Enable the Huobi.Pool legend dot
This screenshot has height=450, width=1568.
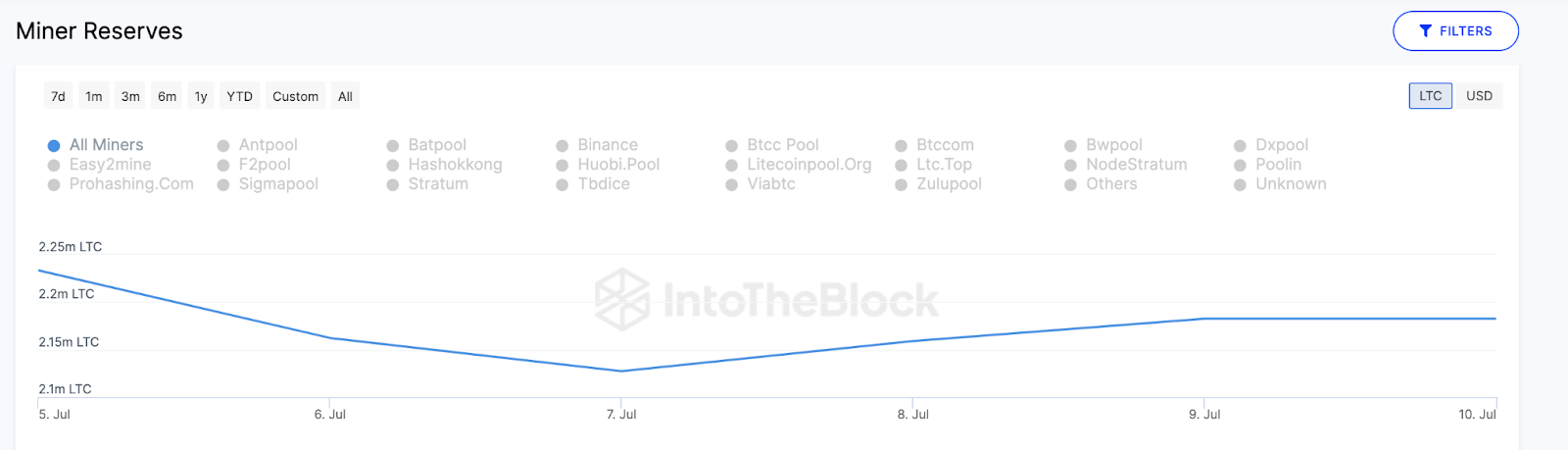tap(563, 165)
